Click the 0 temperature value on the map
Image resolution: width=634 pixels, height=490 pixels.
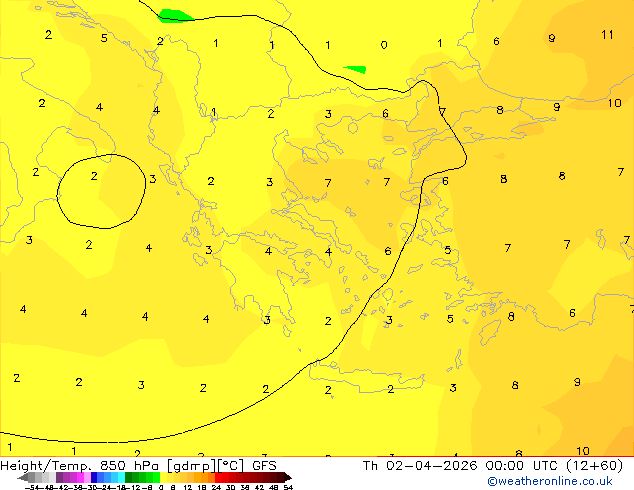coord(384,45)
